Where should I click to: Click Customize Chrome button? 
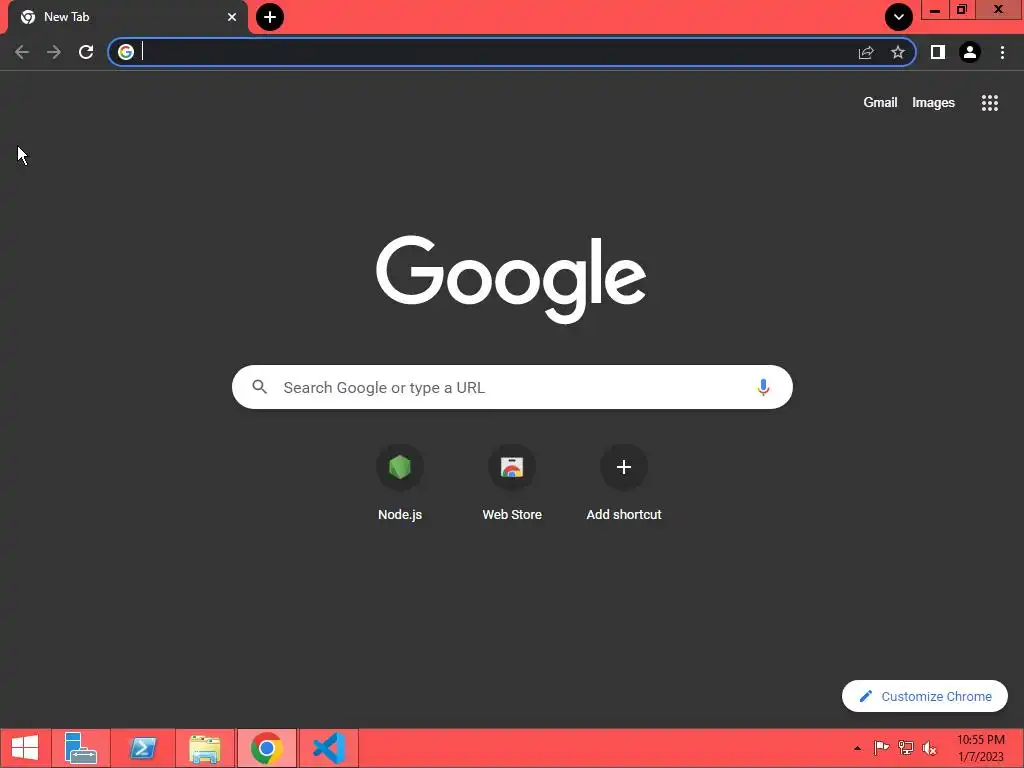point(925,696)
